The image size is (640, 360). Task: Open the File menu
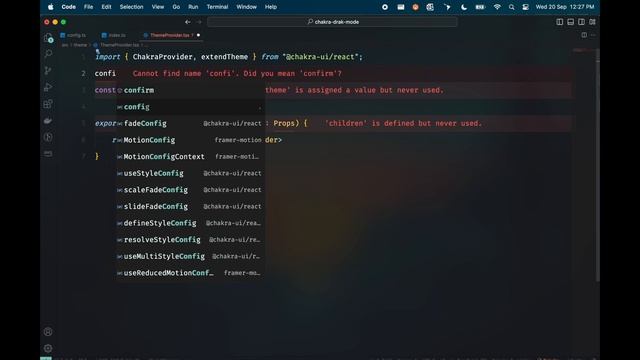tap(88, 7)
